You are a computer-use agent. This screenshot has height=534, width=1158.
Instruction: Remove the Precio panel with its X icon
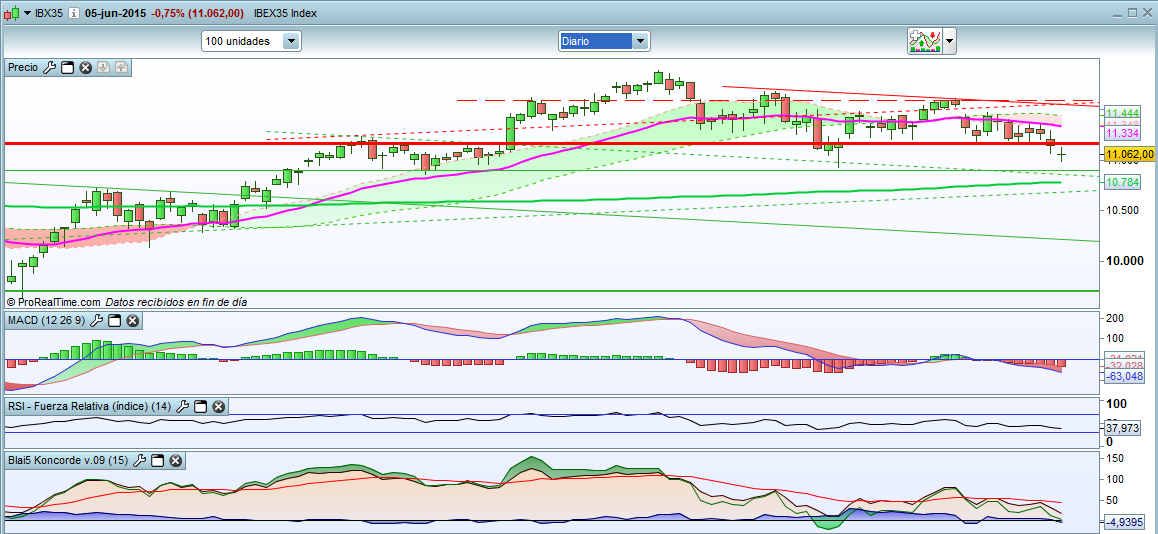[85, 68]
